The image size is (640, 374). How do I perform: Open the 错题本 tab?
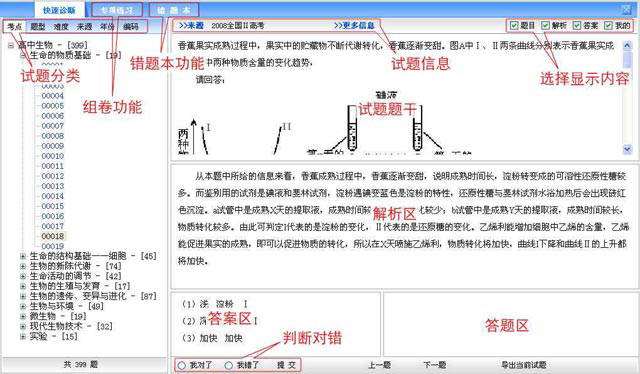point(173,10)
